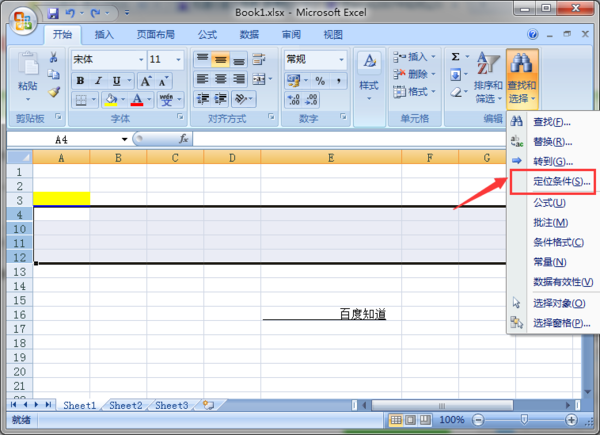Expand the Name Box dropdown arrow

(x=125, y=139)
